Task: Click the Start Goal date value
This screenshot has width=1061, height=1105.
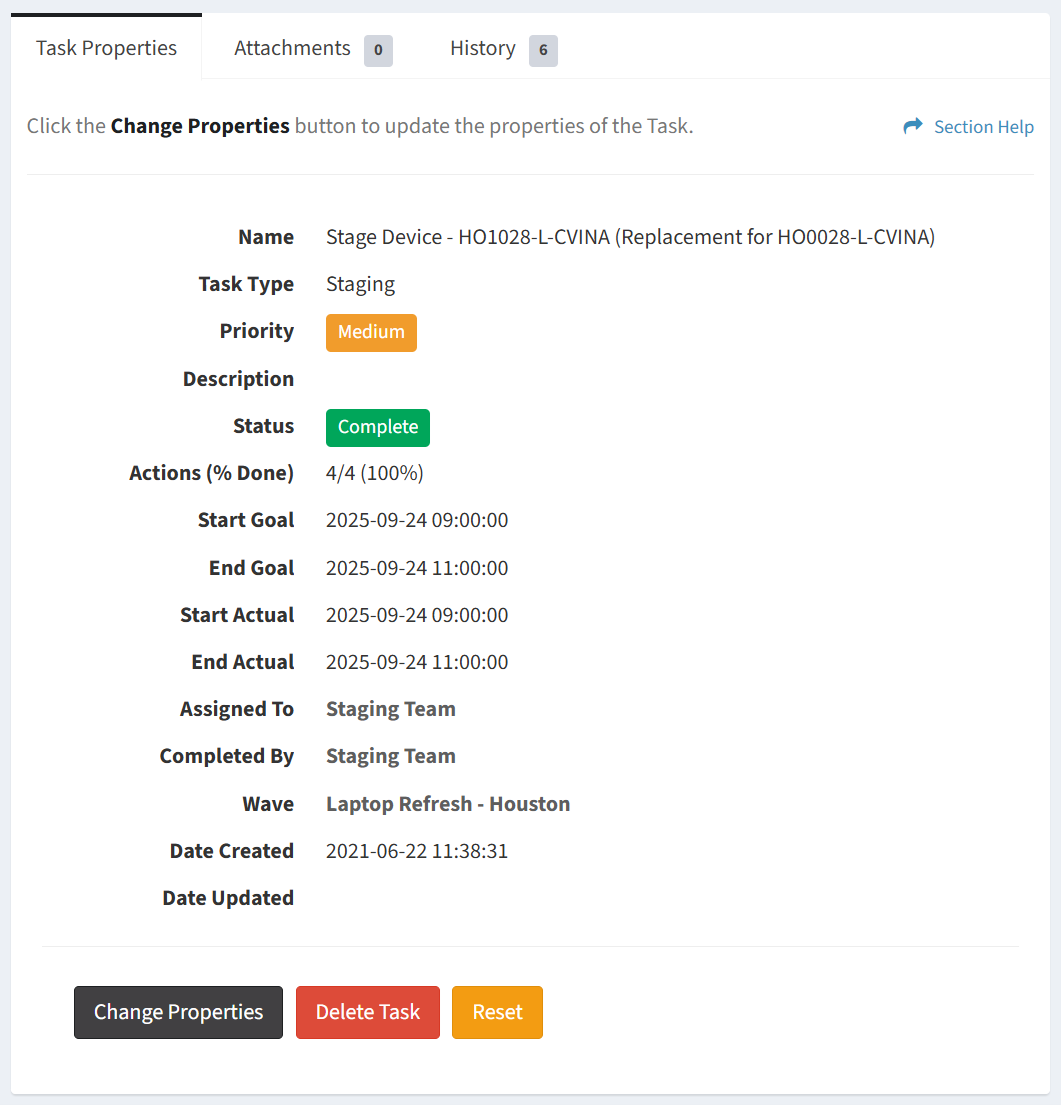Action: [x=416, y=520]
